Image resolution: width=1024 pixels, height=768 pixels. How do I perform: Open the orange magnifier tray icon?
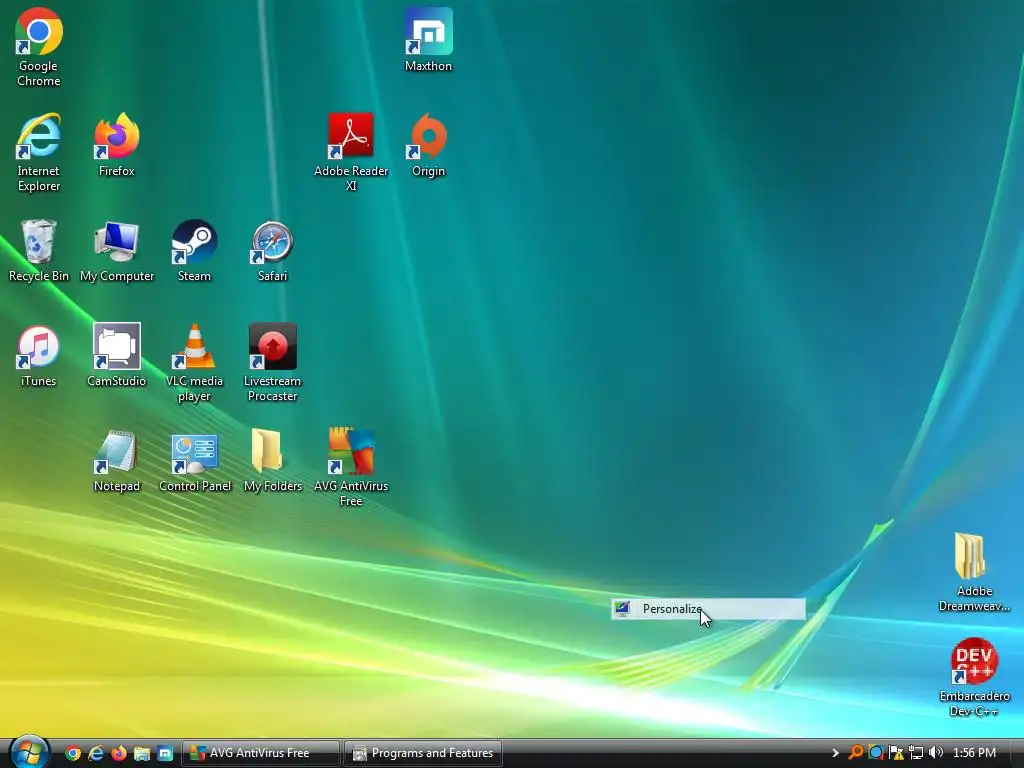(x=856, y=753)
